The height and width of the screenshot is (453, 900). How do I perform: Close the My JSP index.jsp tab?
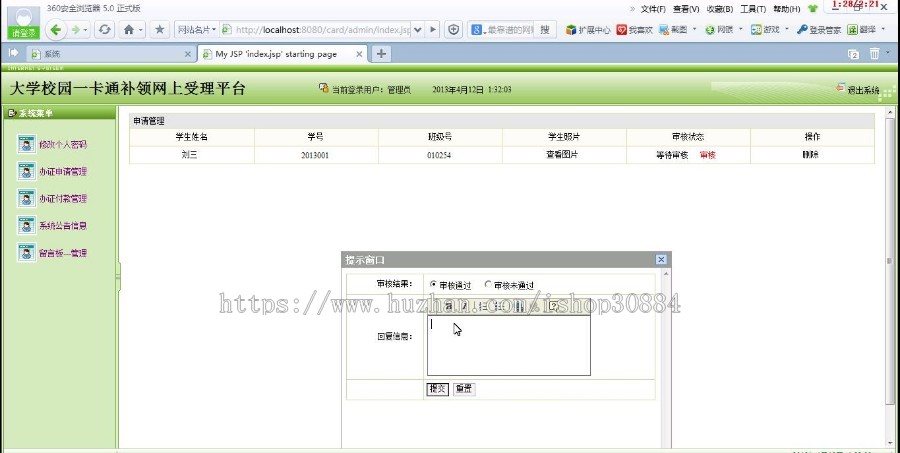359,54
